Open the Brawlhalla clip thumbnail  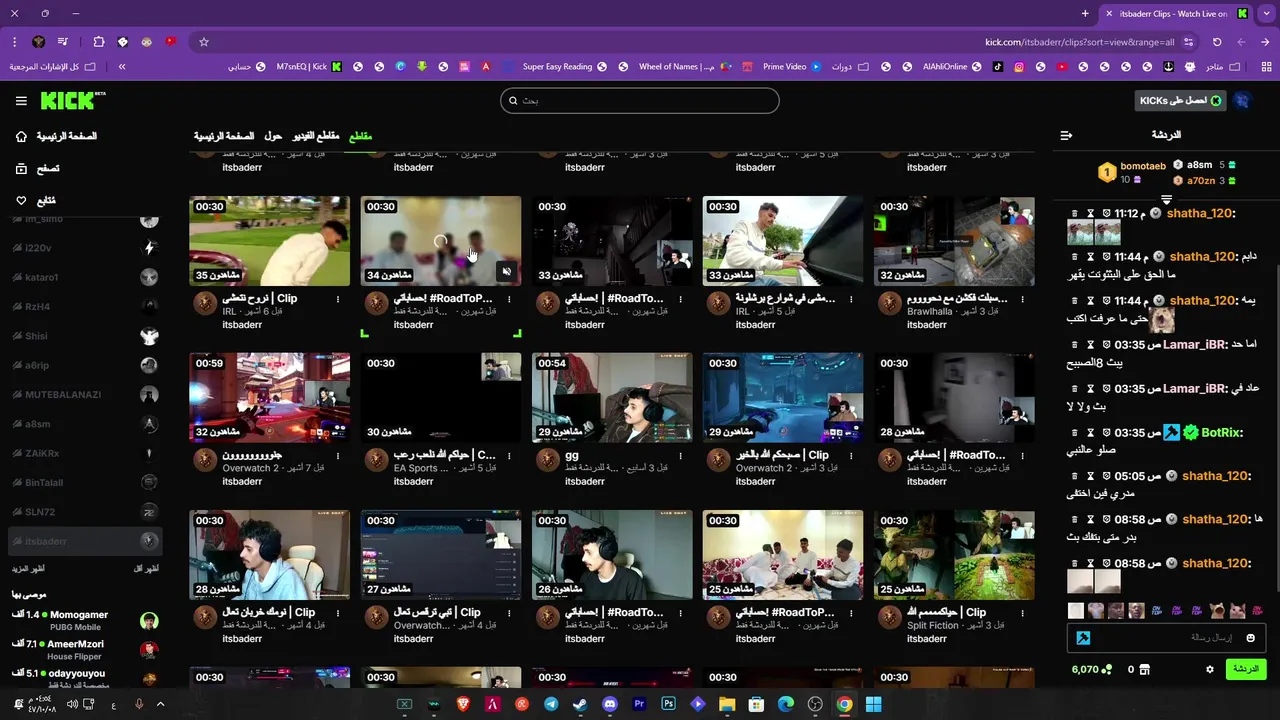tap(954, 241)
